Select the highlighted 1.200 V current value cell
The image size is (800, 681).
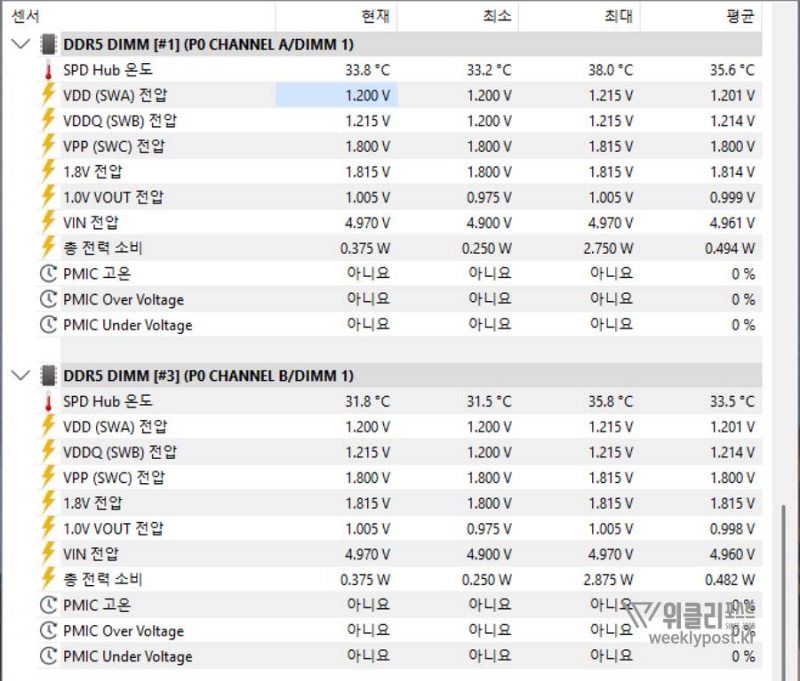point(337,95)
